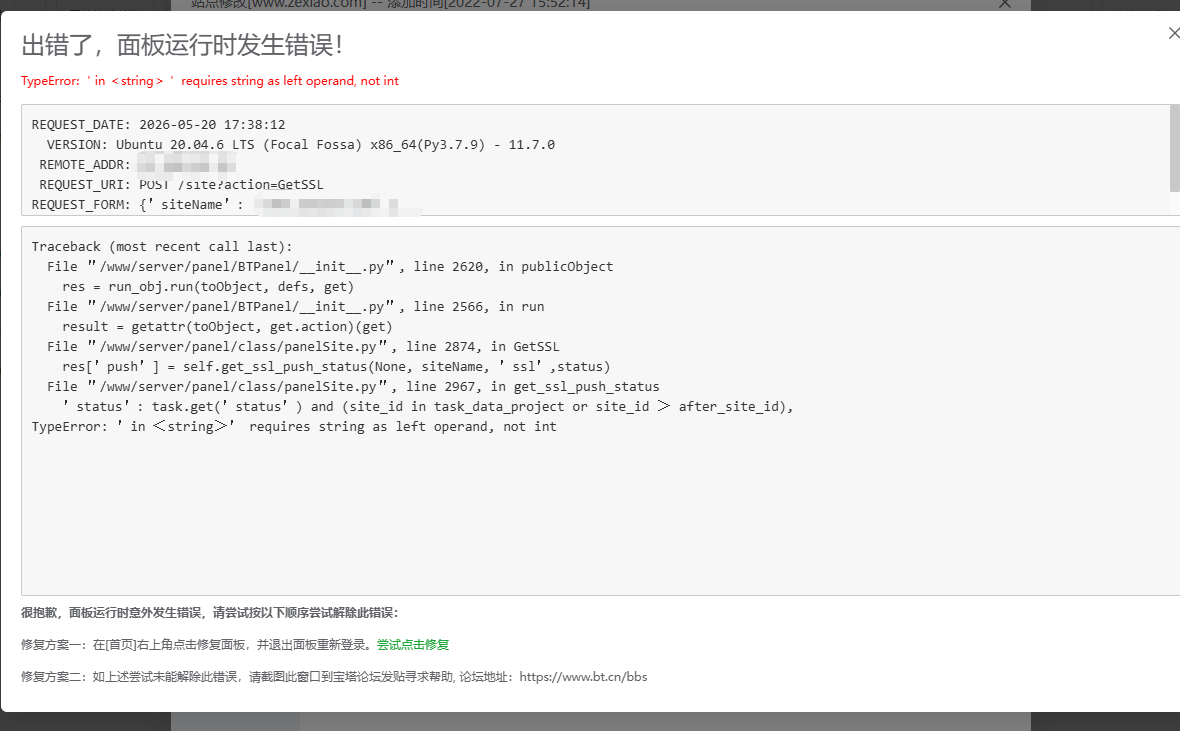Click the background window title 站点修改
This screenshot has height=731, width=1180.
point(389,4)
